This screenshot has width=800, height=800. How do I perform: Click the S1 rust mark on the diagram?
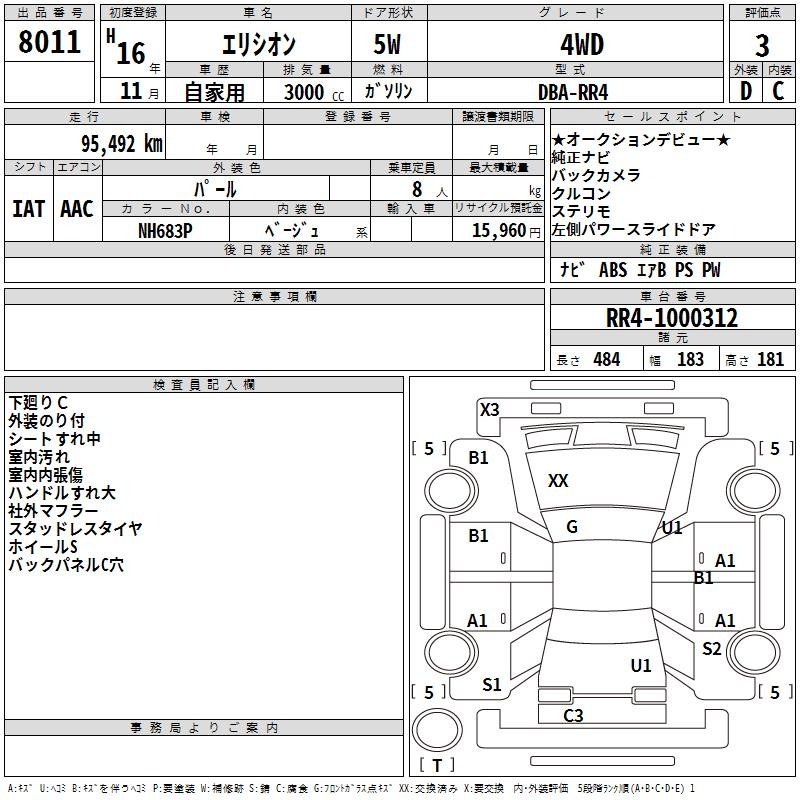[491, 685]
